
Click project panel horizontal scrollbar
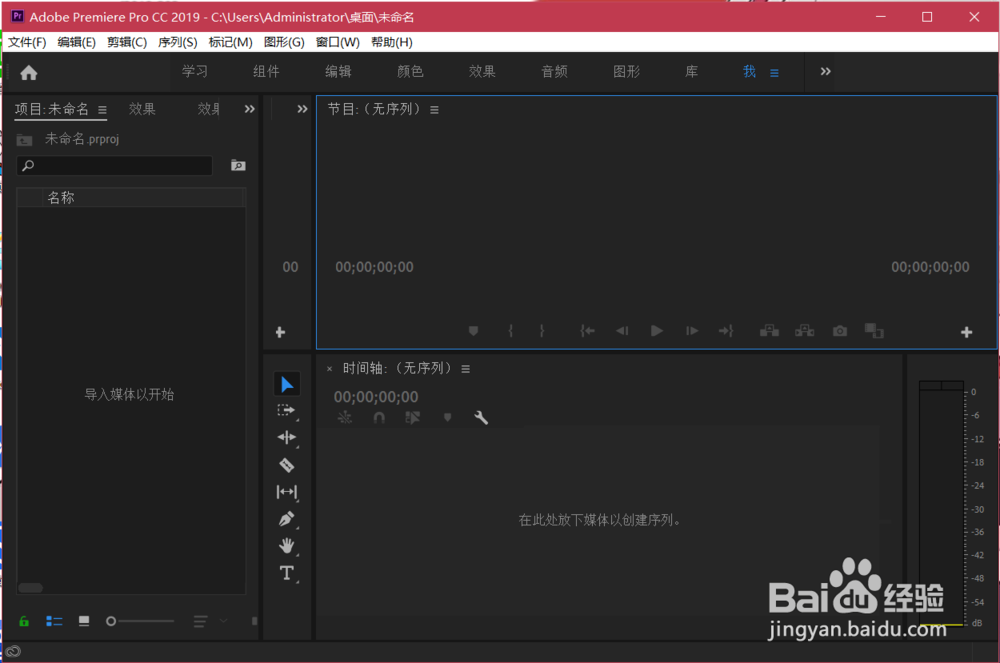point(31,588)
